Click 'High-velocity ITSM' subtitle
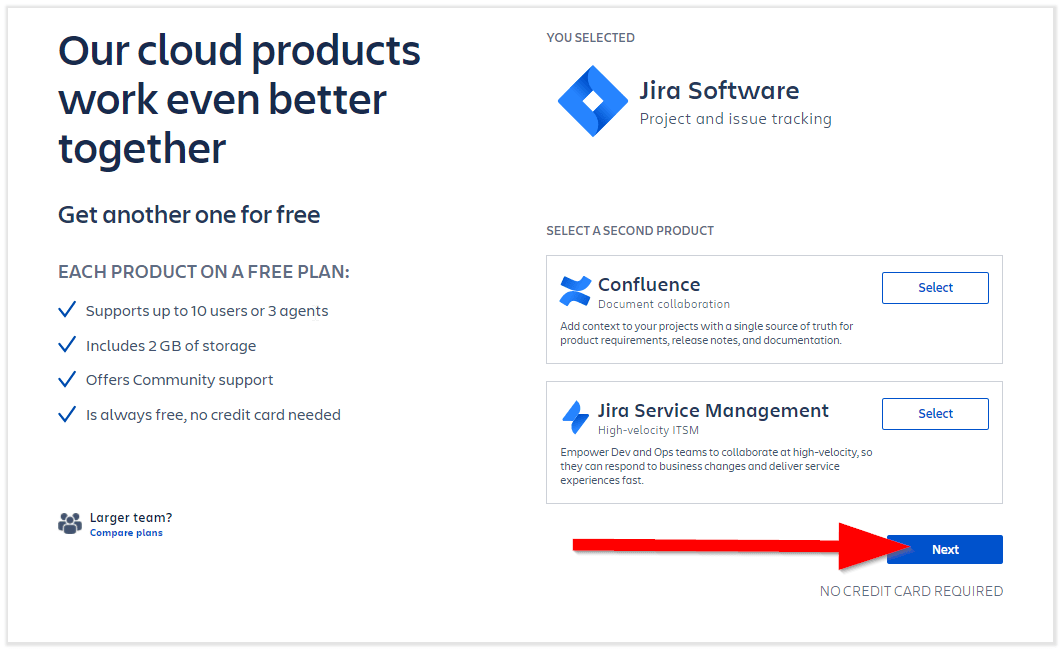Viewport: 1062px width, 650px height. point(648,431)
